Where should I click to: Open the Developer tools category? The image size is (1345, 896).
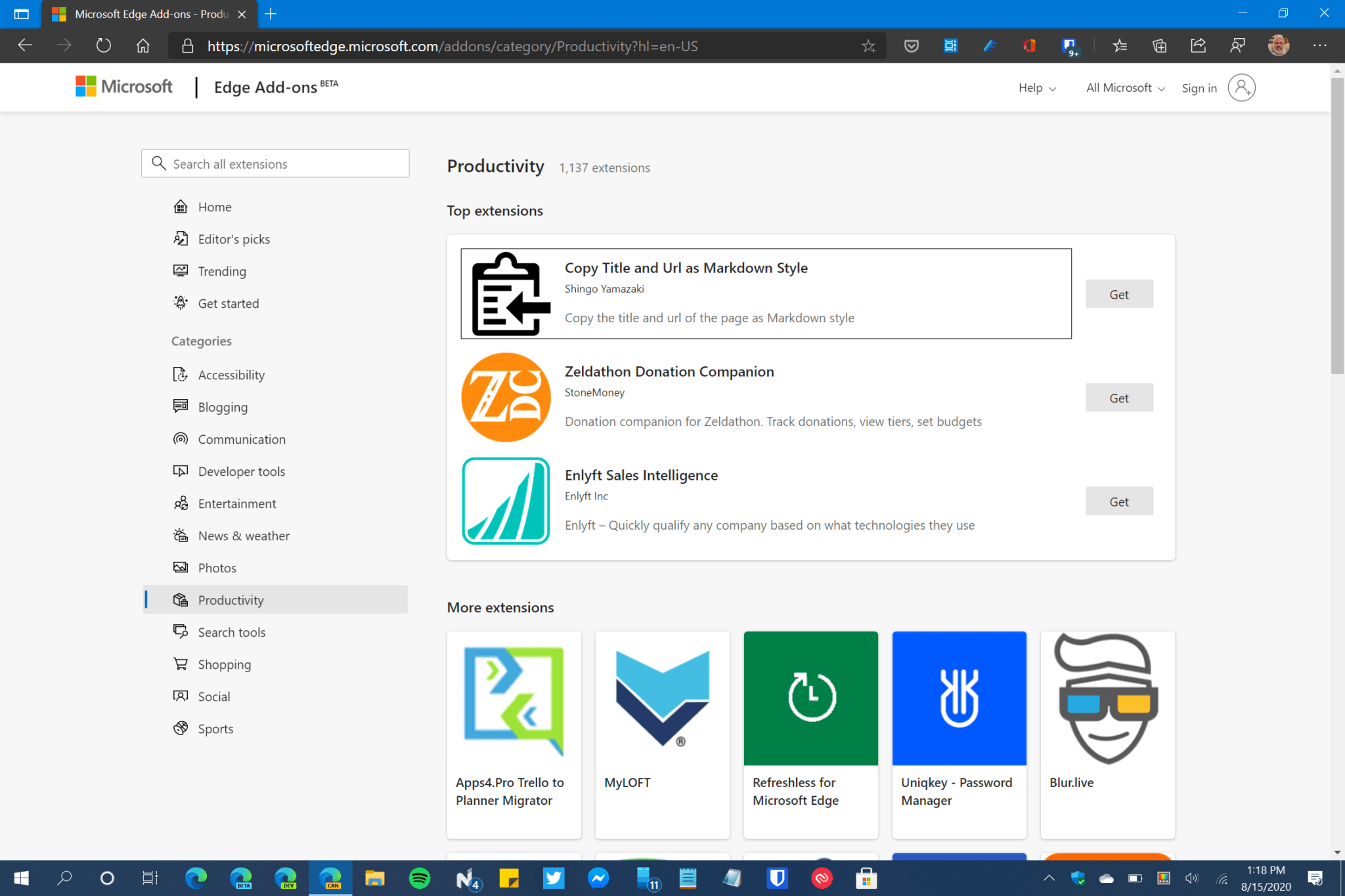tap(241, 471)
